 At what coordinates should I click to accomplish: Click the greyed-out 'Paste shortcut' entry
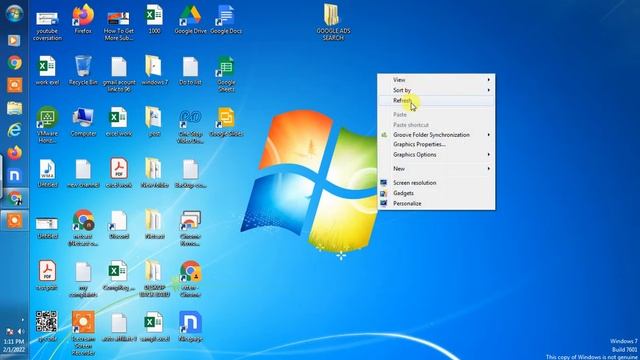pos(436,124)
